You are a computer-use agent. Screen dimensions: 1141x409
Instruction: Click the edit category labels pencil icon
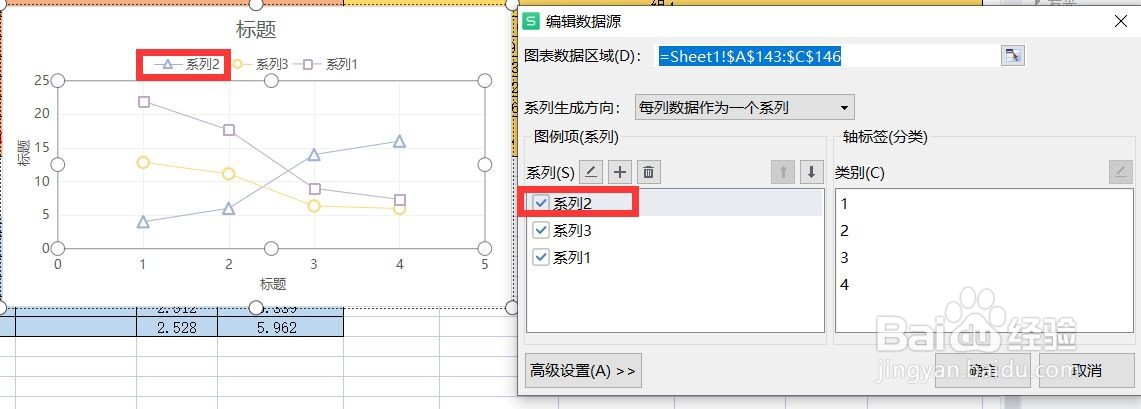coord(1121,172)
